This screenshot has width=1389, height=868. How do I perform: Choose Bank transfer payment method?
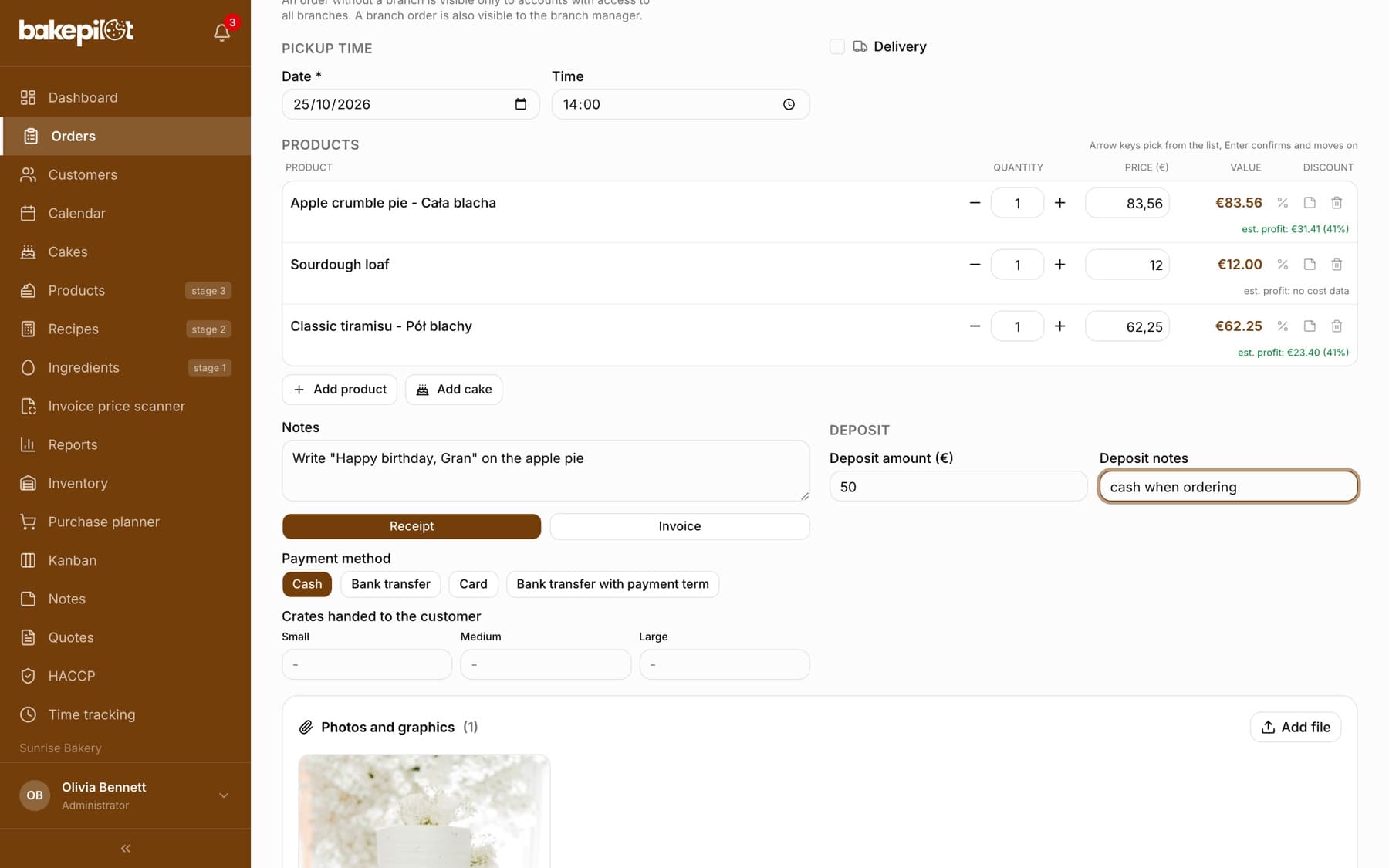pos(390,584)
